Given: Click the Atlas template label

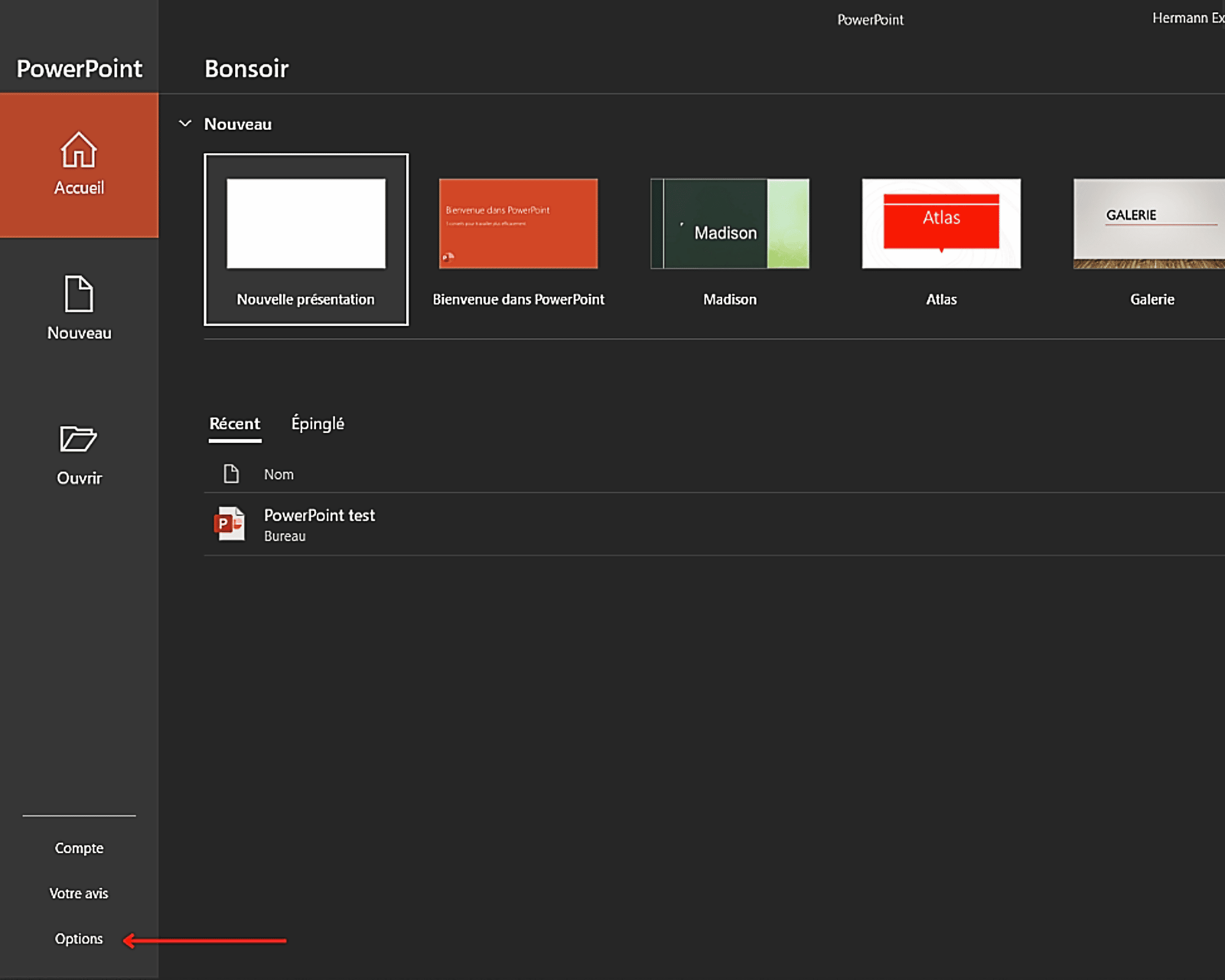Looking at the screenshot, I should [x=941, y=300].
